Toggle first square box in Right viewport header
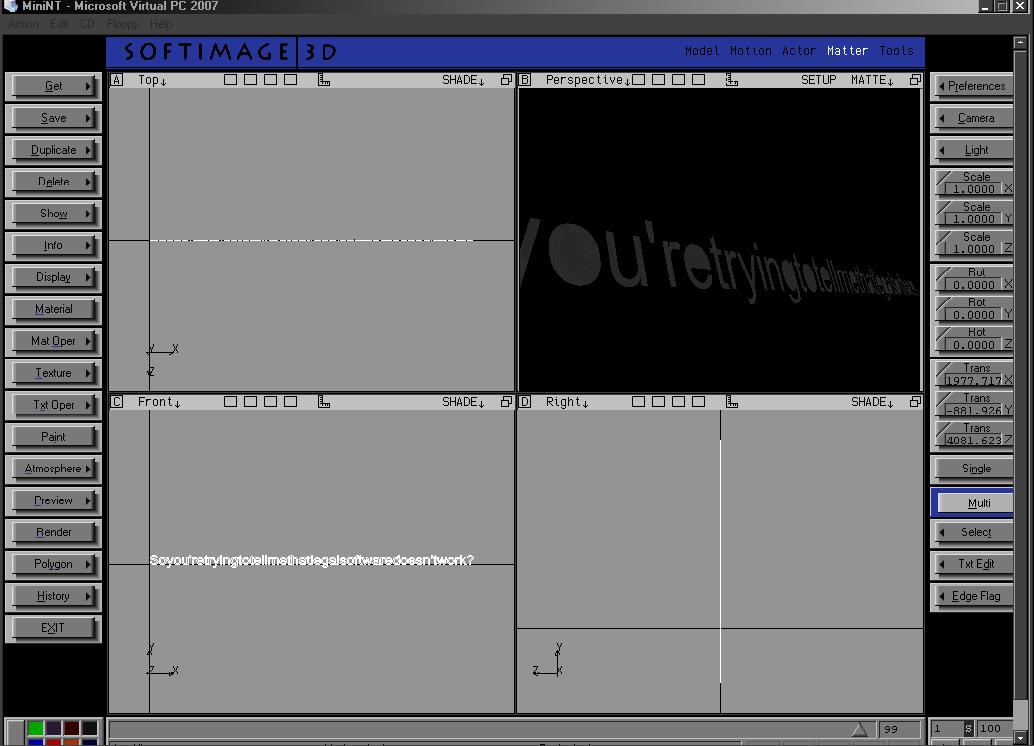The height and width of the screenshot is (746, 1034). (638, 402)
